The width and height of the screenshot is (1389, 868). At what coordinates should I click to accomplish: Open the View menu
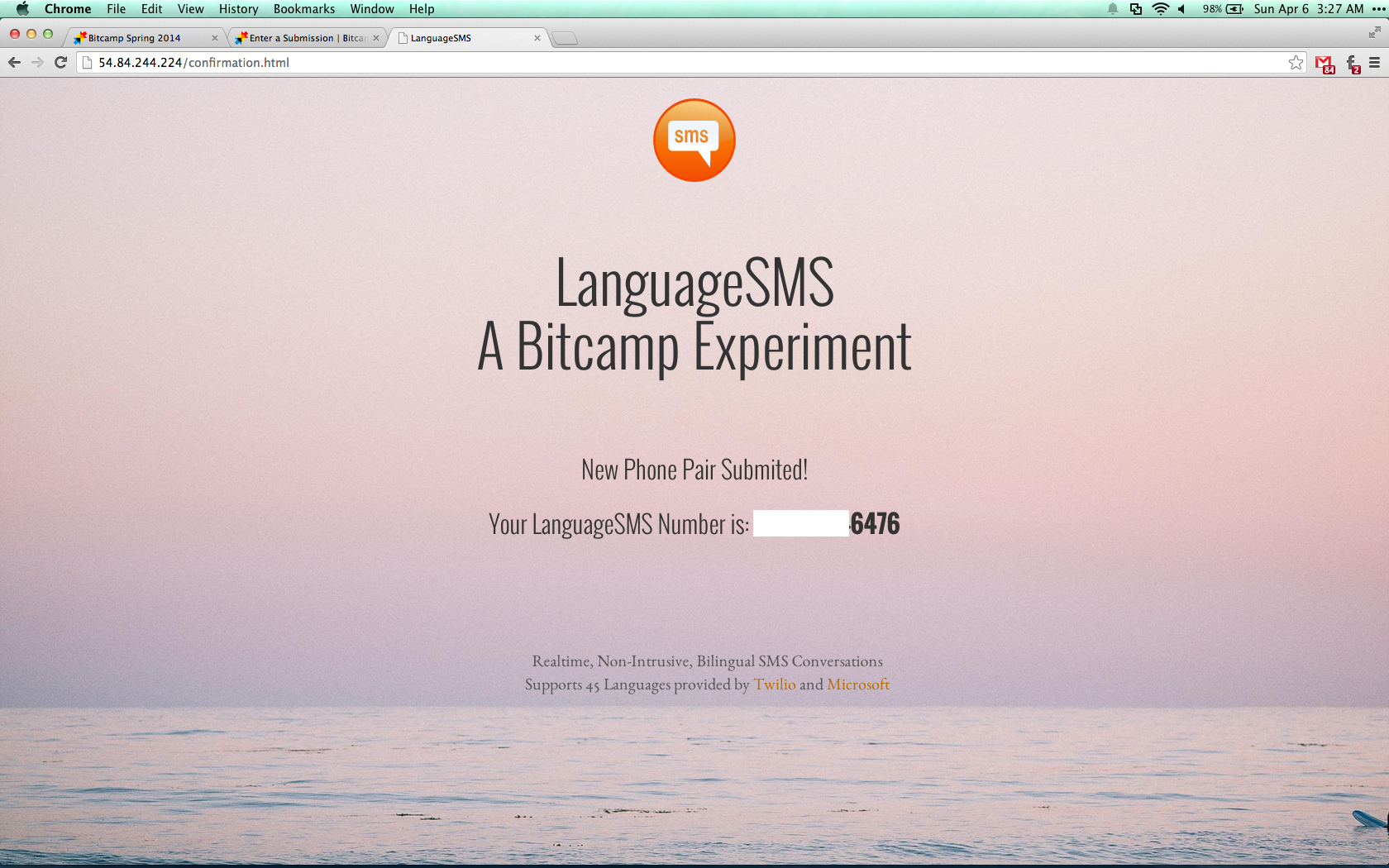(190, 9)
